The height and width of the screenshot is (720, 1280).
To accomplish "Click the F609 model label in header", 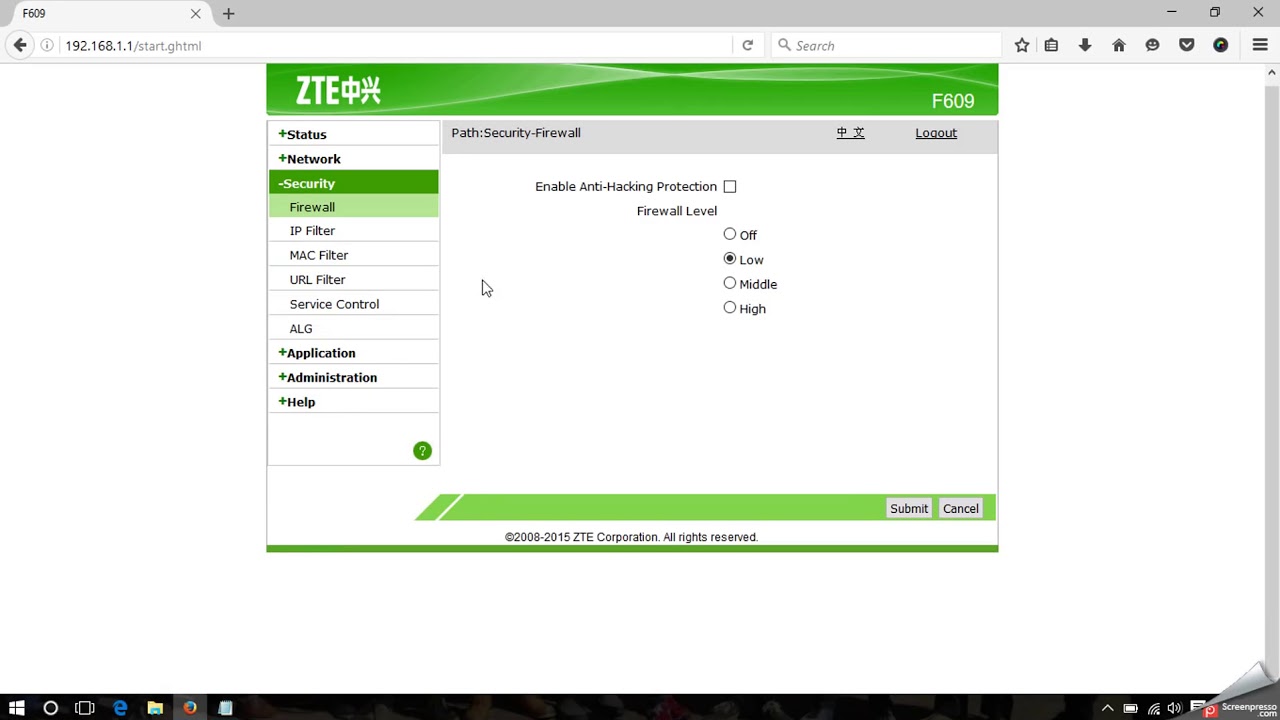I will tap(953, 101).
